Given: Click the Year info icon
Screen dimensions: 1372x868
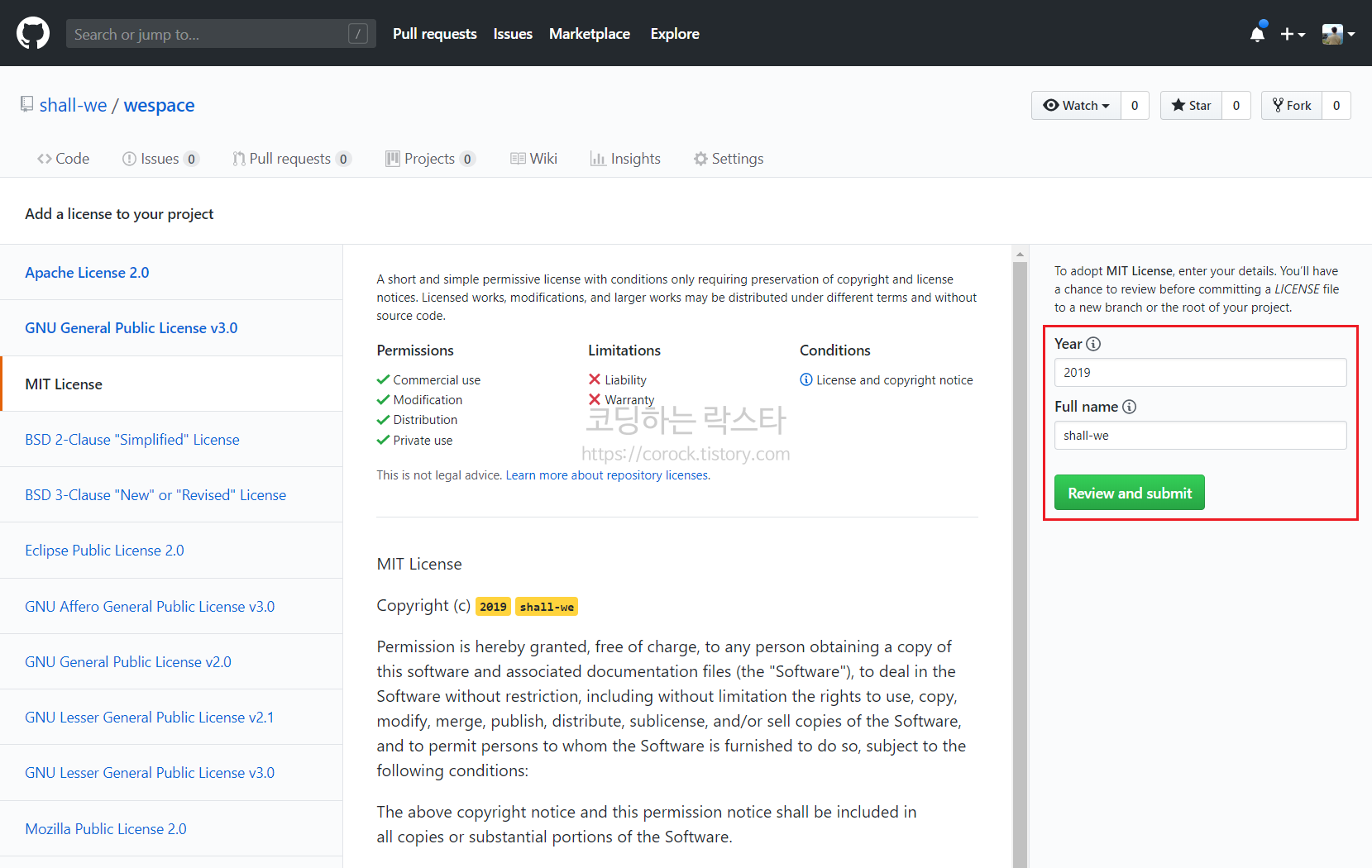Looking at the screenshot, I should [1093, 344].
